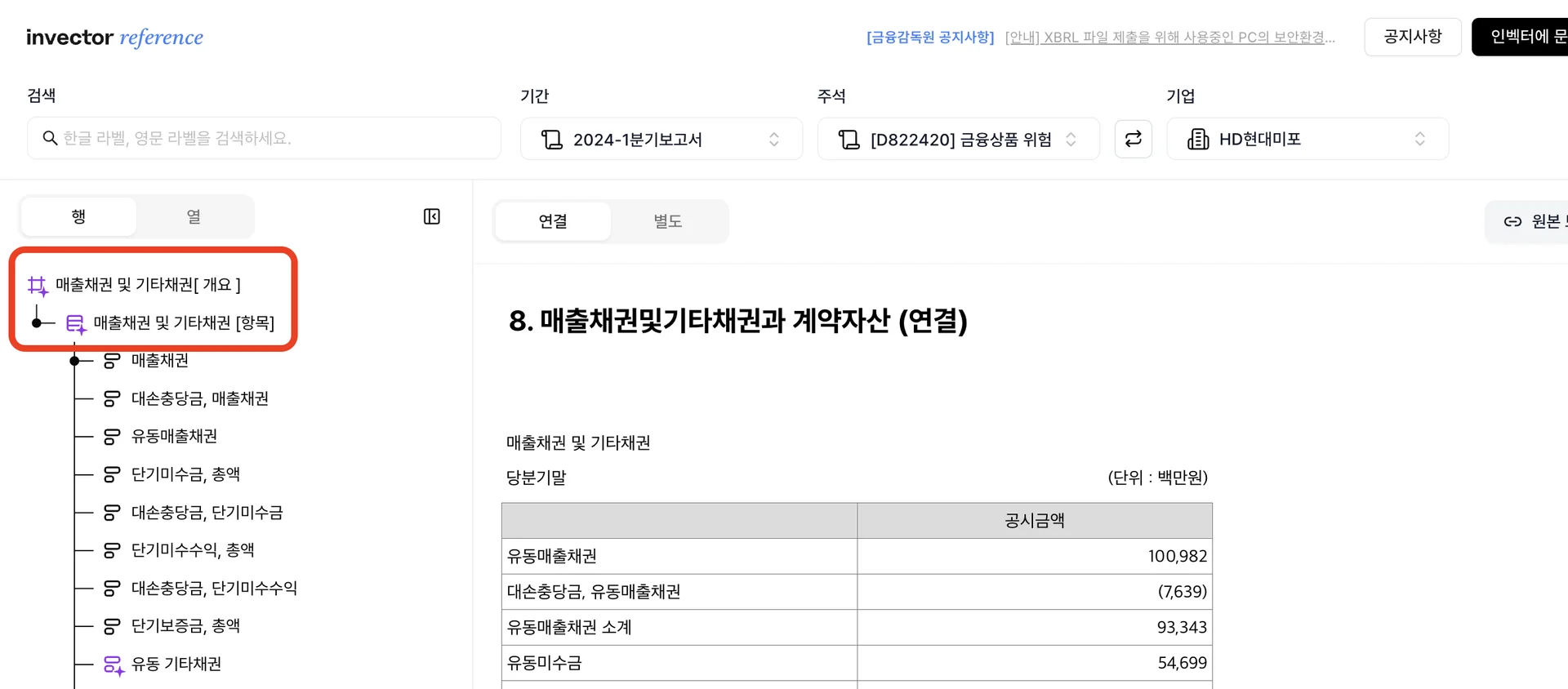
Task: Select the 행 toggle option
Action: coord(78,216)
